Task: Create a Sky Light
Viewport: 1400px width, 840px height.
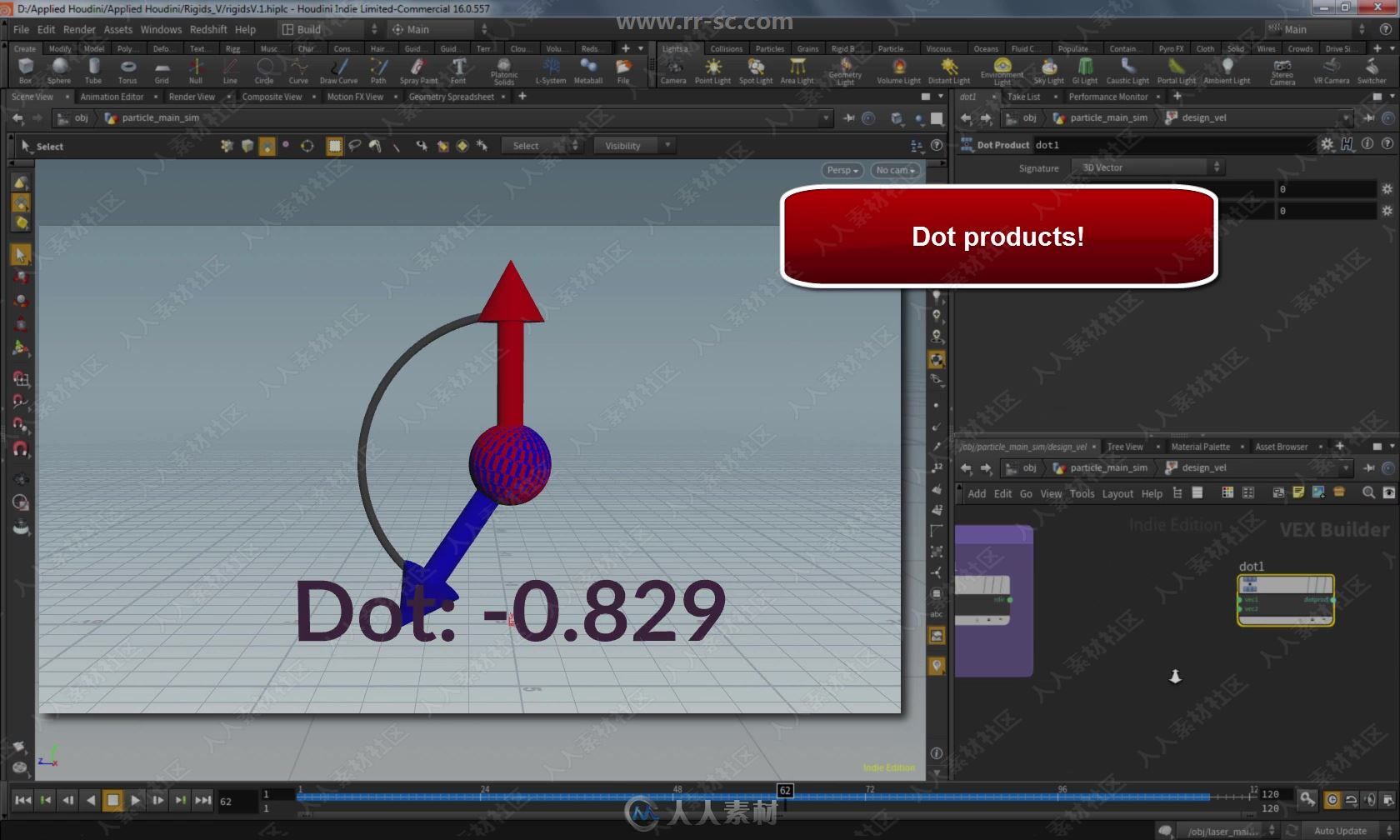Action: tap(1049, 71)
